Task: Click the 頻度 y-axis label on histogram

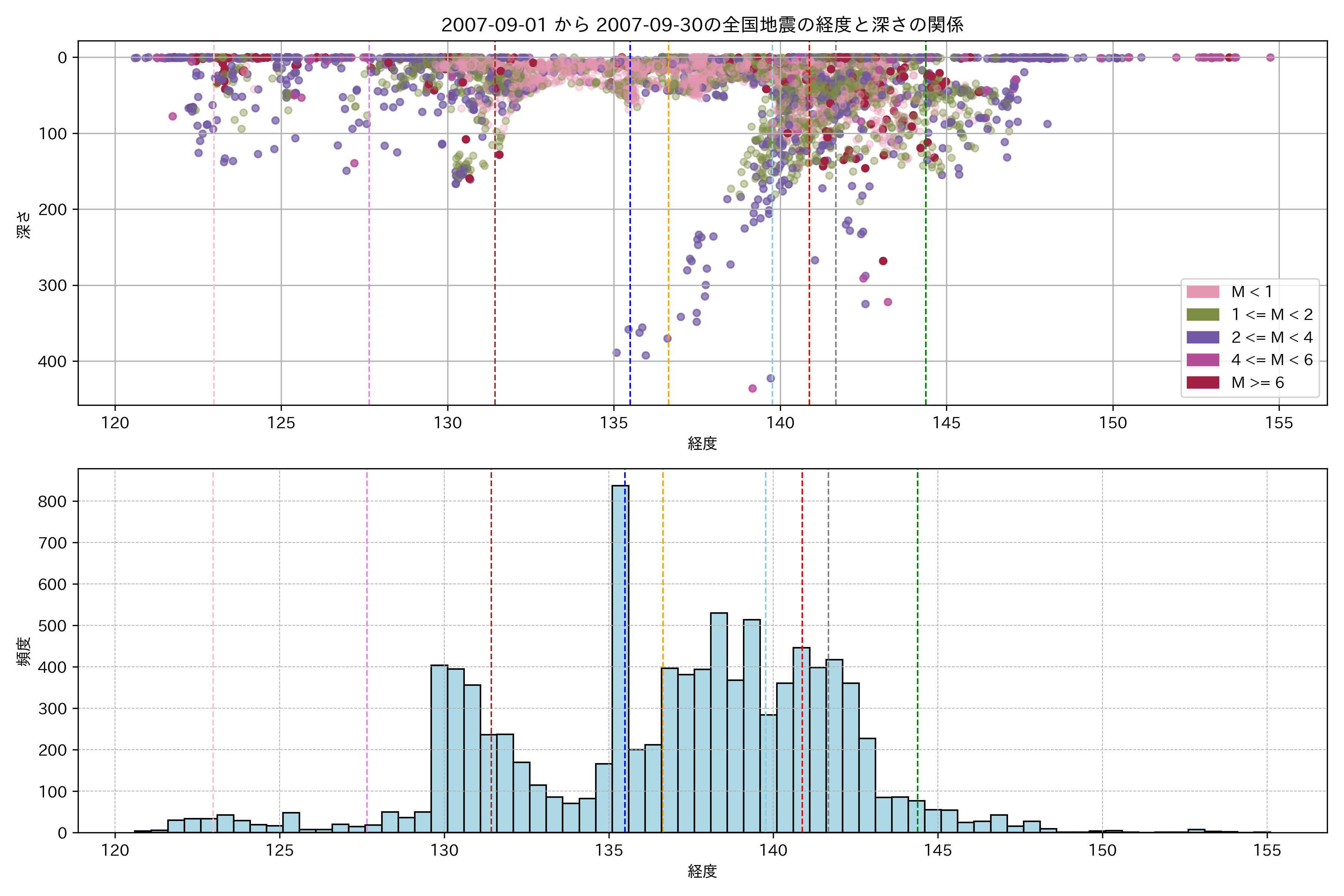Action: click(x=24, y=651)
